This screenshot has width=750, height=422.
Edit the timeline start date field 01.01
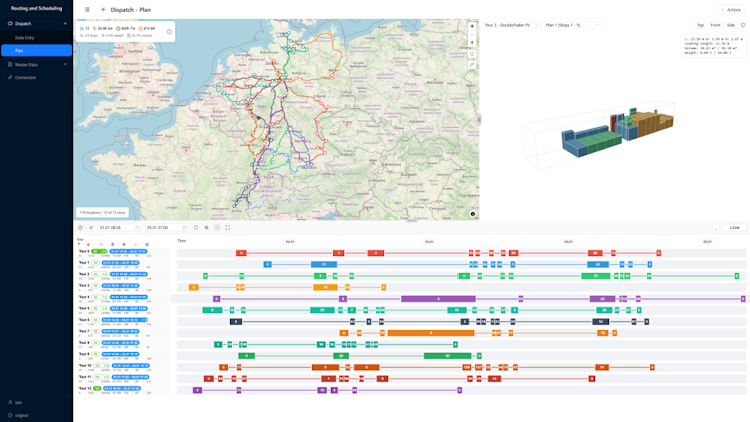(x=119, y=228)
